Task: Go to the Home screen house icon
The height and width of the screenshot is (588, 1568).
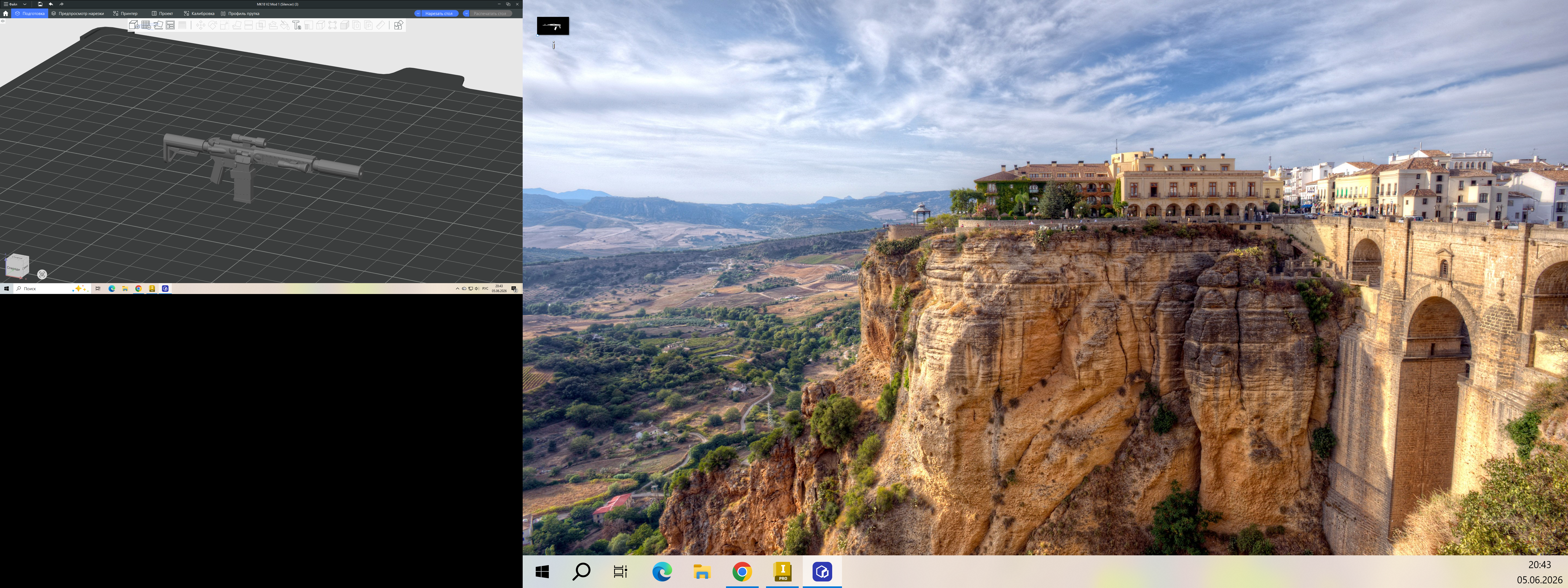Action: (x=5, y=13)
